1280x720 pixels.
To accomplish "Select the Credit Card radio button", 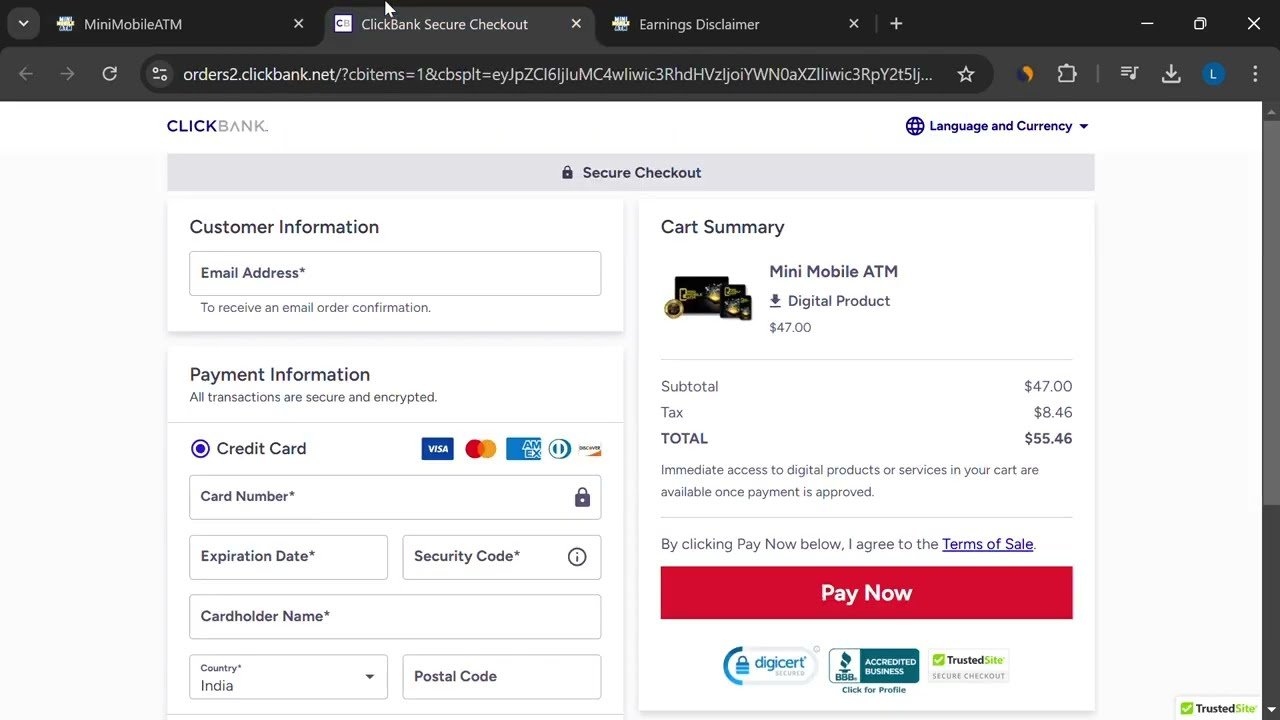I will [200, 449].
